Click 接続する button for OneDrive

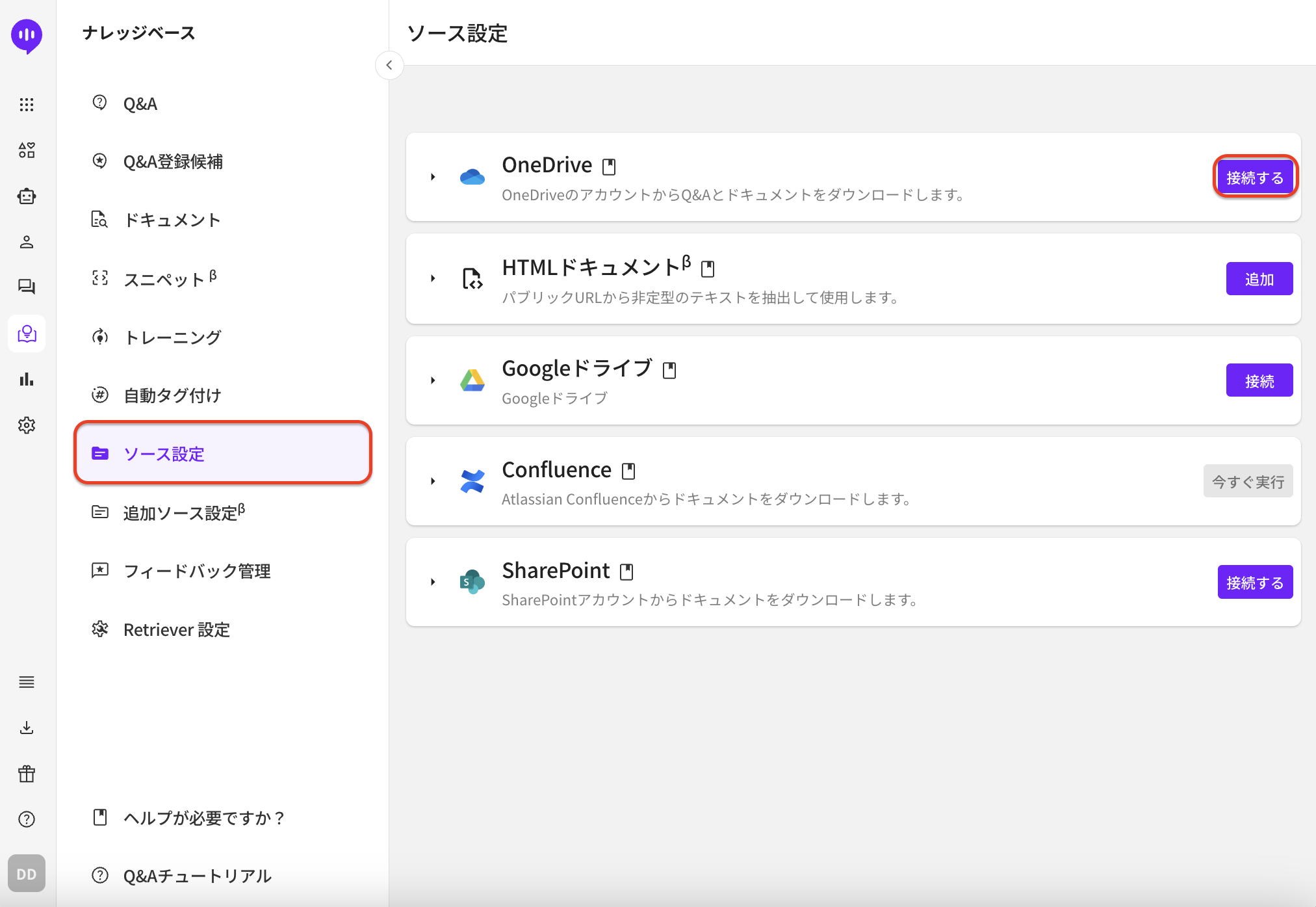[1255, 177]
